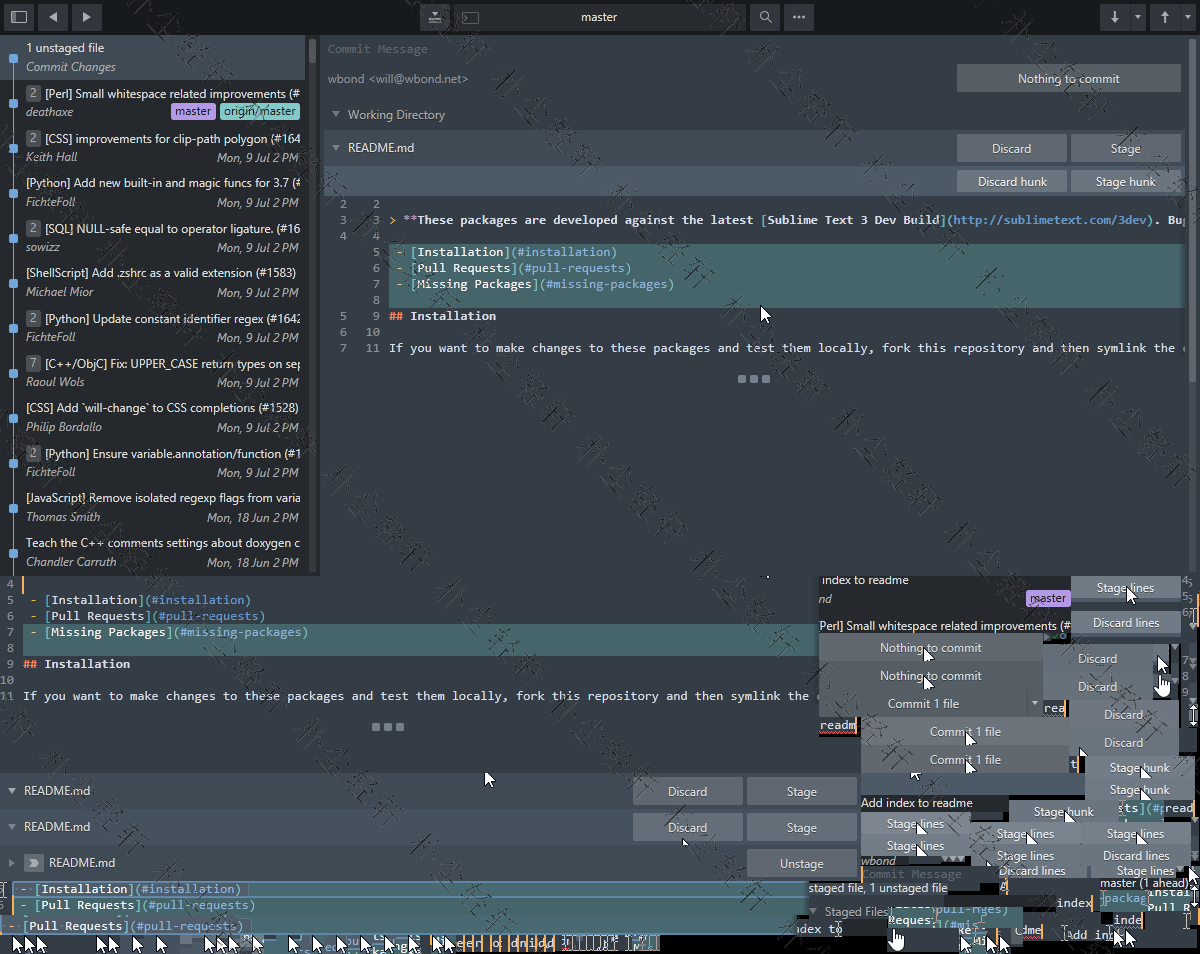
Task: Select Stage lines in the popup
Action: tap(1126, 587)
